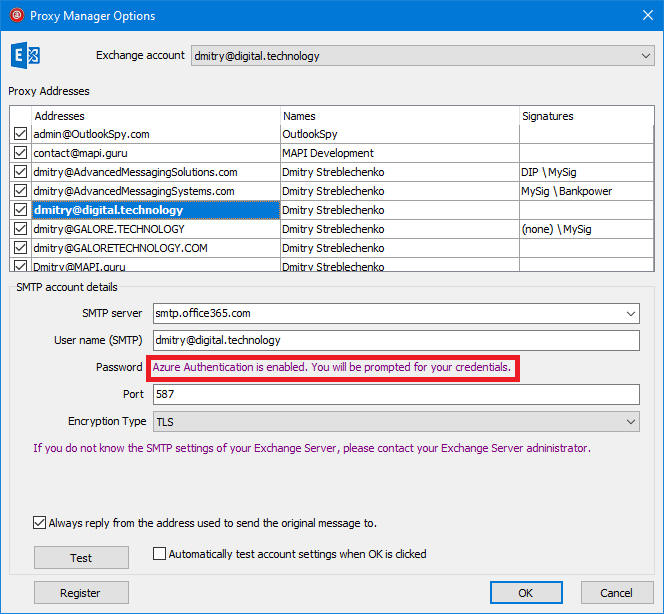
Task: Uncheck contact@mapi.guru proxy address
Action: pos(20,152)
